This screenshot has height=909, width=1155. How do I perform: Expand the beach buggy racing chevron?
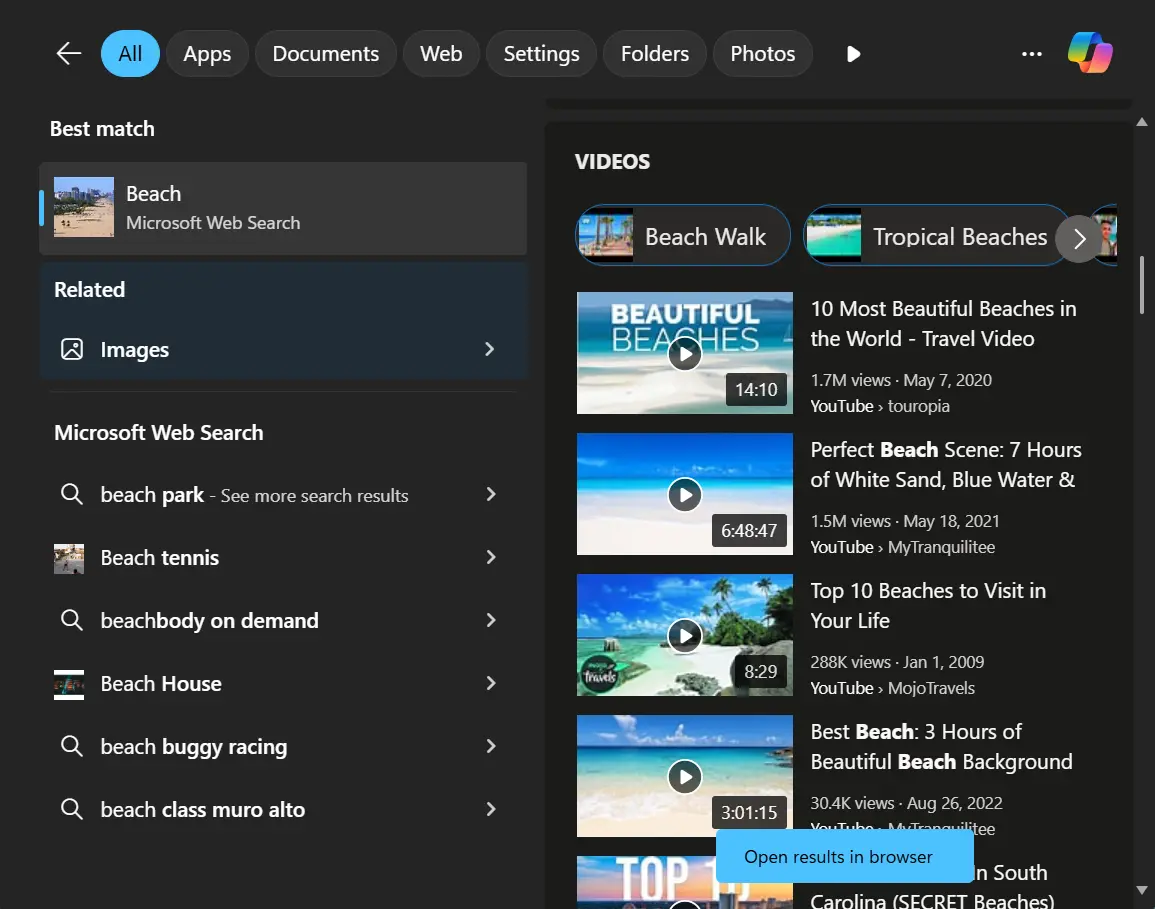click(491, 746)
